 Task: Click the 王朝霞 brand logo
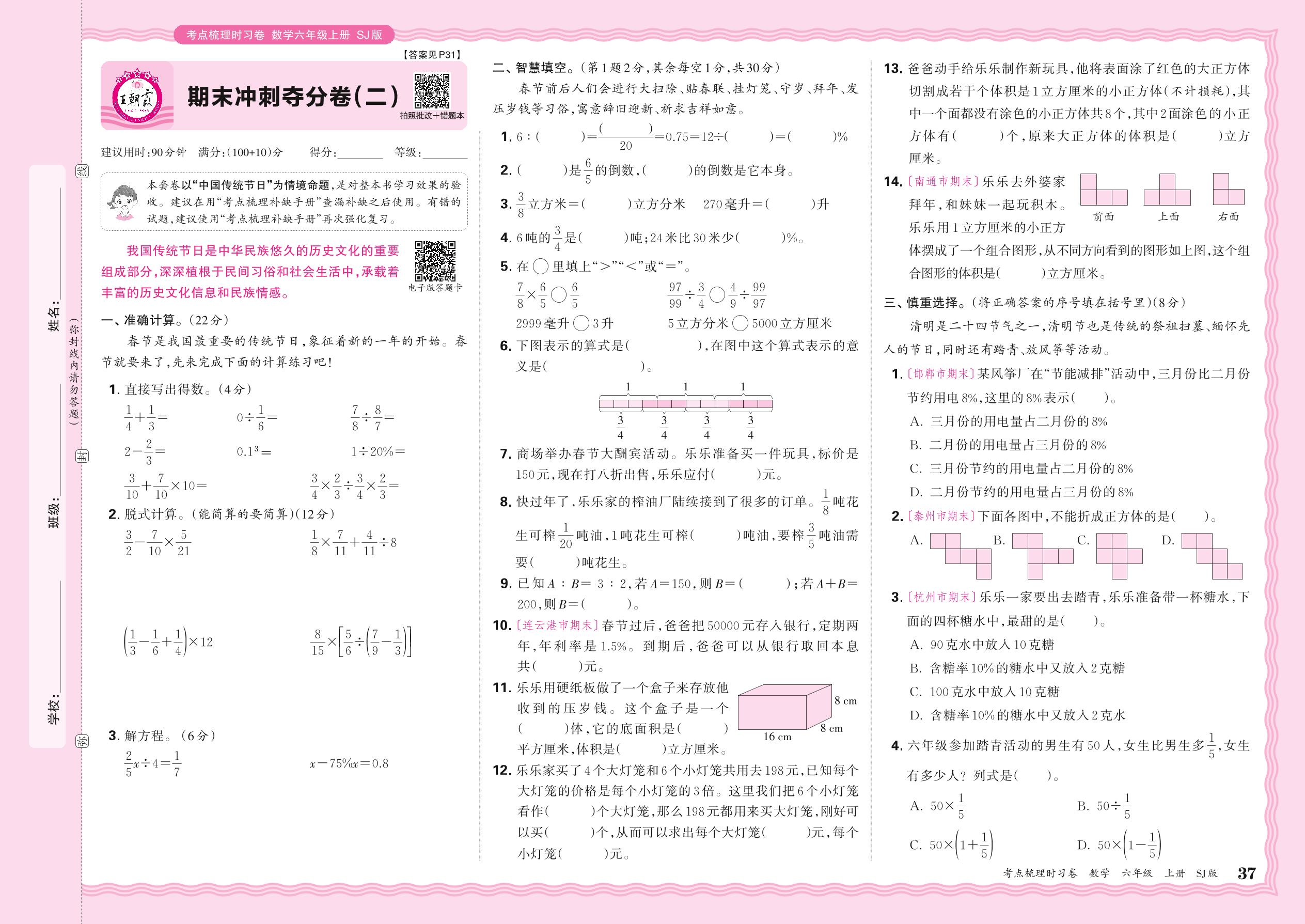coord(137,96)
